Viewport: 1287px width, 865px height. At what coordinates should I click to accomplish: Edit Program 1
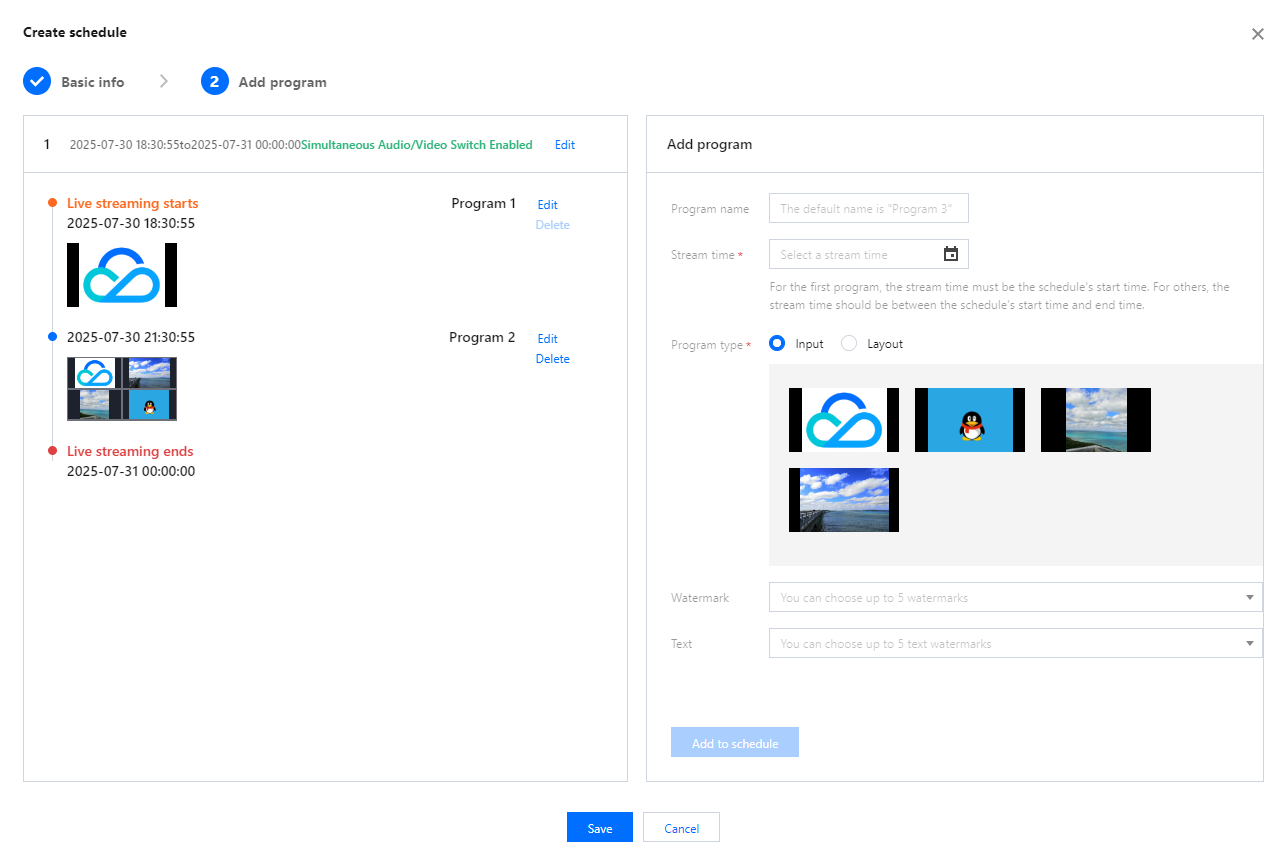coord(547,205)
